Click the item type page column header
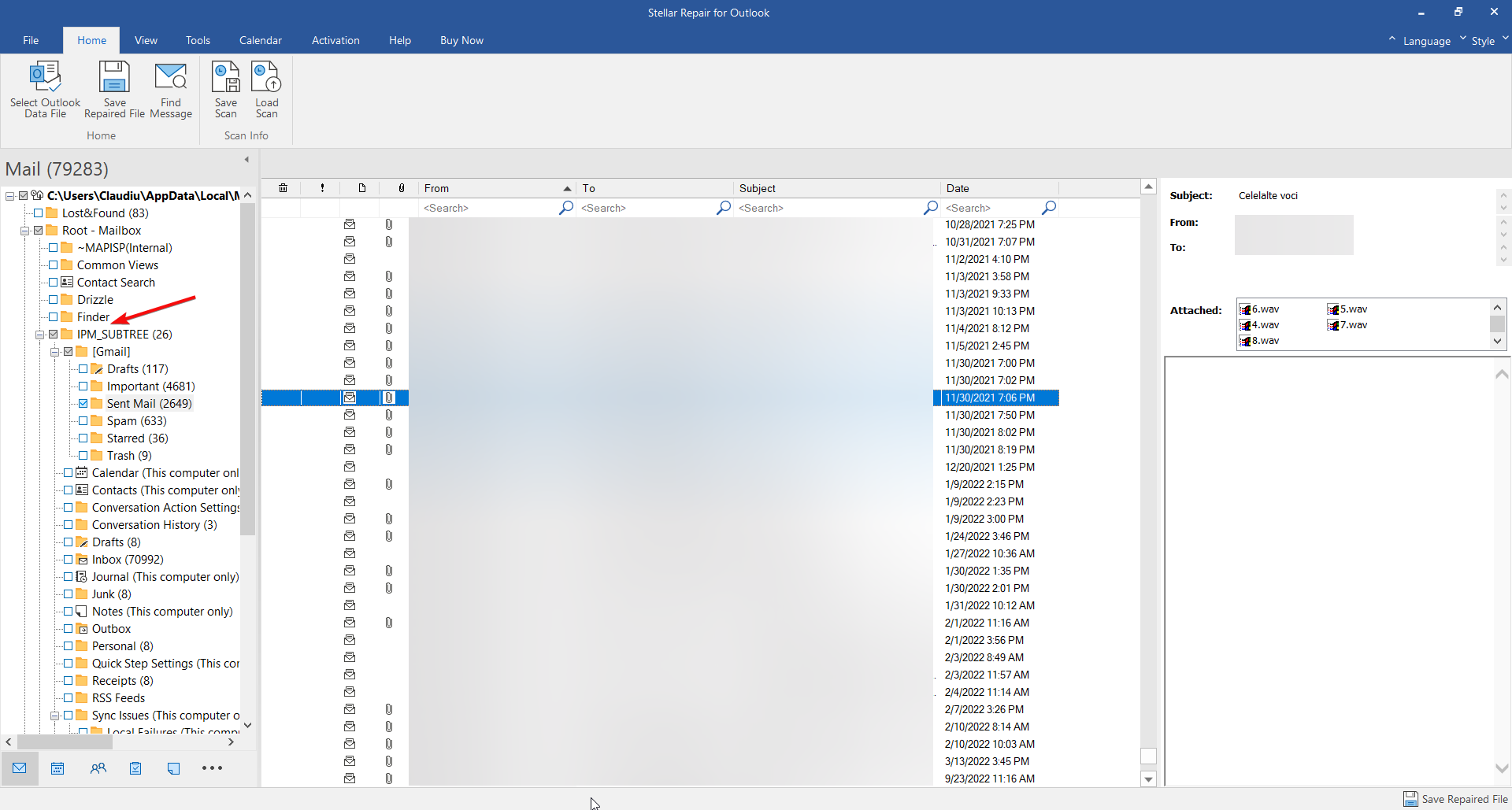 point(362,188)
